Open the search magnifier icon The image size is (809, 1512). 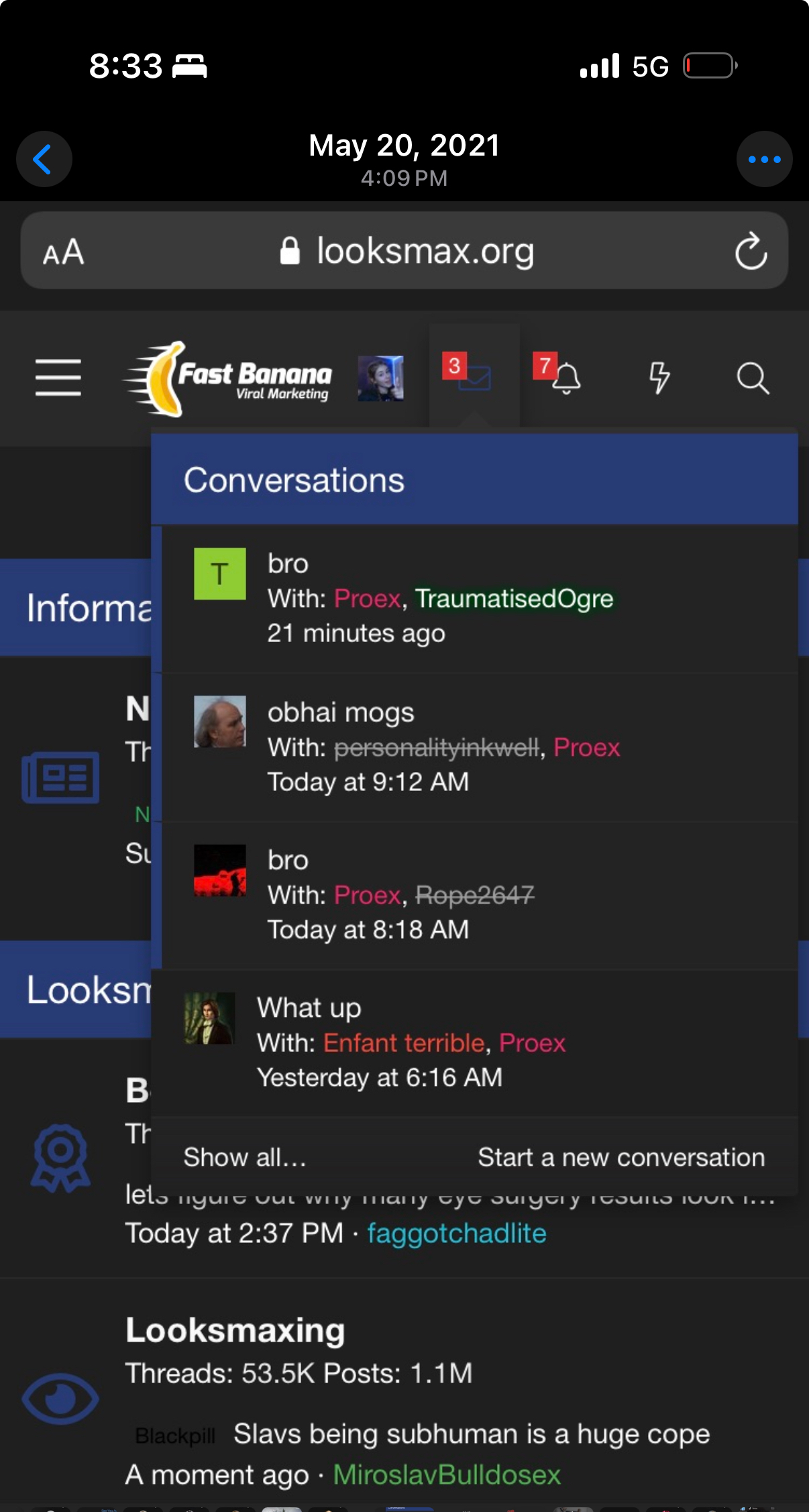[x=753, y=378]
